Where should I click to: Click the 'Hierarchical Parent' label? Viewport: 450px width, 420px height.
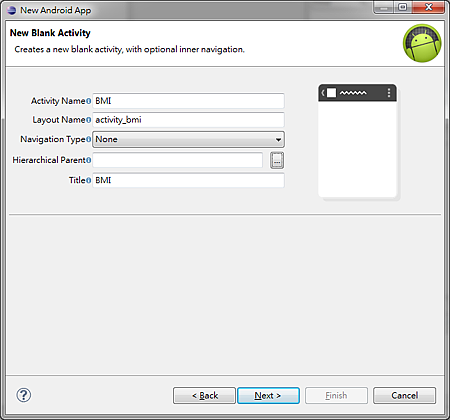tap(49, 160)
